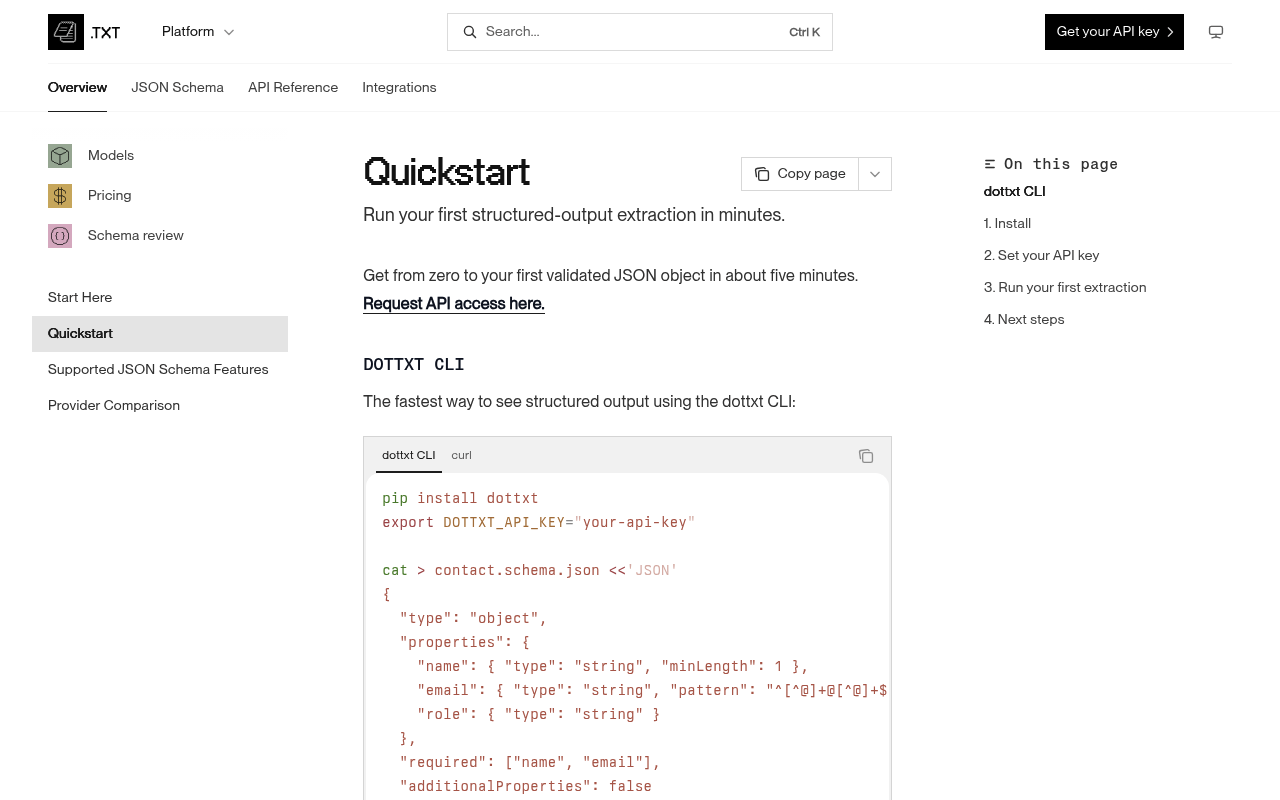Click the Copy page button
Screen dimensions: 1280x800
(800, 174)
